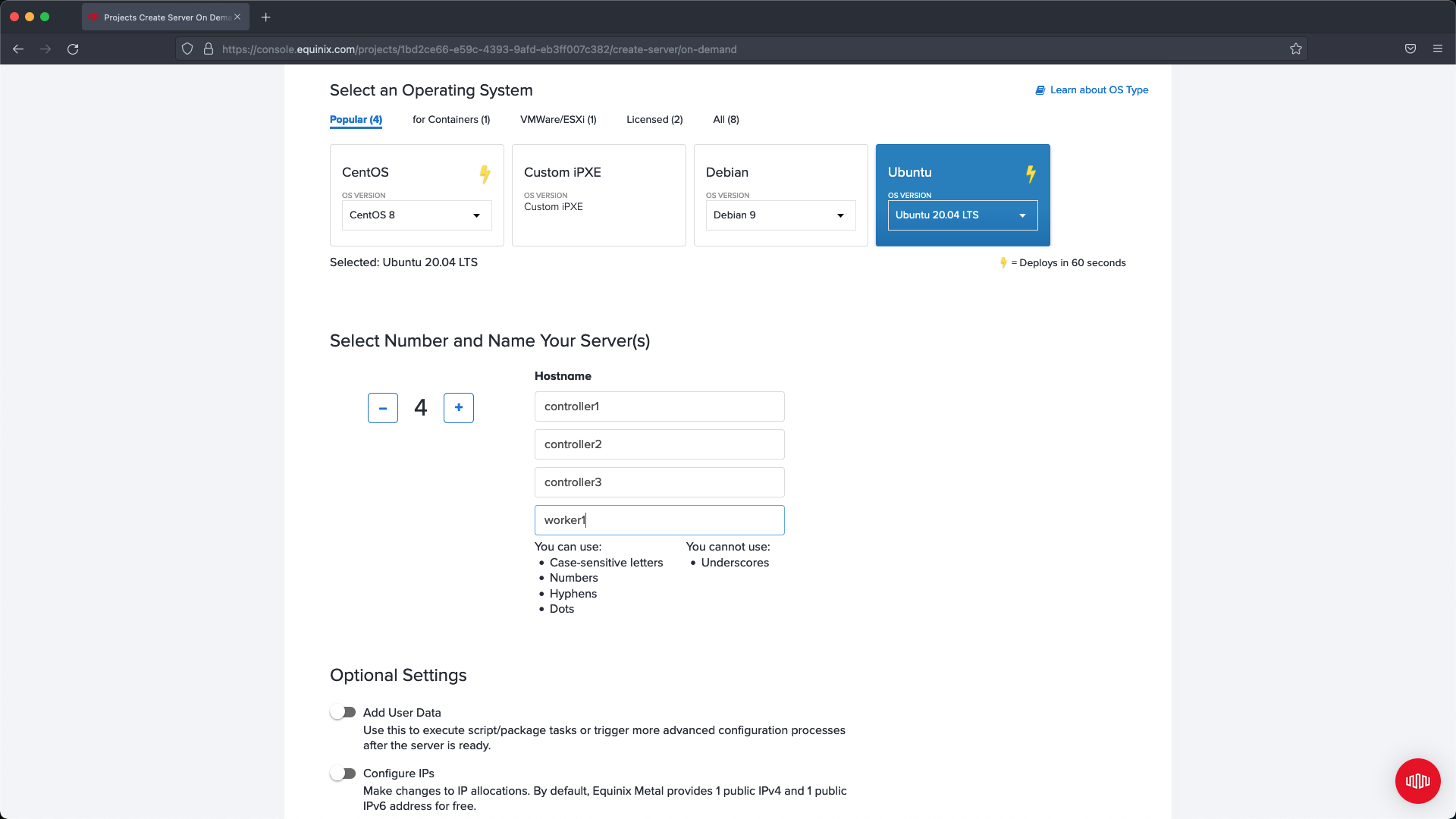1456x819 pixels.
Task: Select the Custom iPXE OS card
Action: point(599,195)
